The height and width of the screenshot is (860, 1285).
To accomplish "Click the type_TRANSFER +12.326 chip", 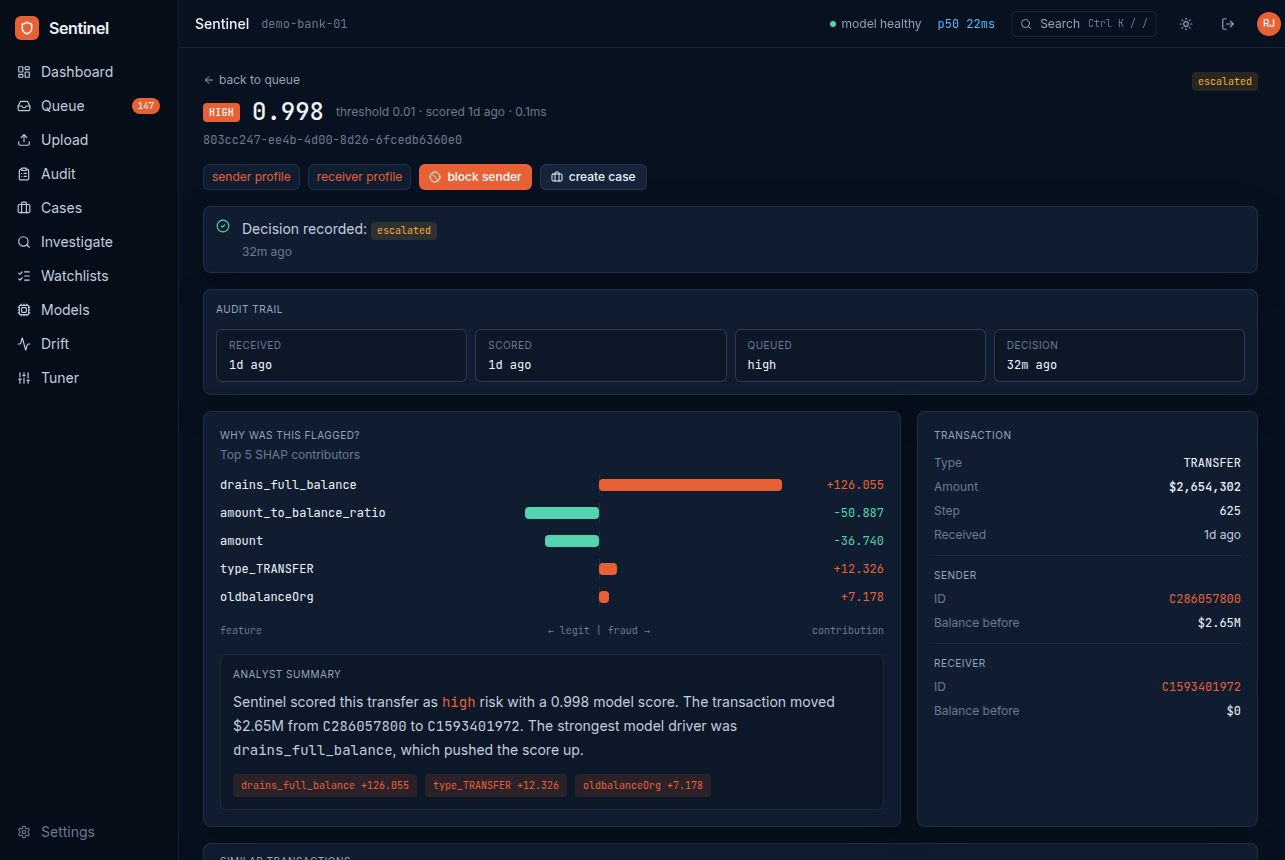I will (x=496, y=785).
